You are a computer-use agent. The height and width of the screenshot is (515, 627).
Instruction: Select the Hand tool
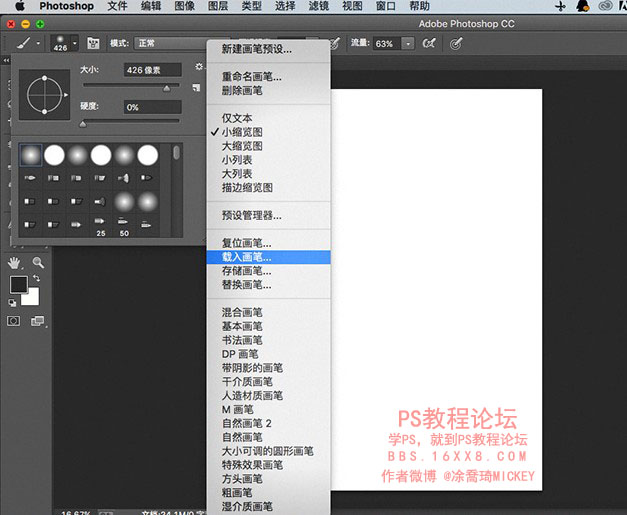[14, 263]
